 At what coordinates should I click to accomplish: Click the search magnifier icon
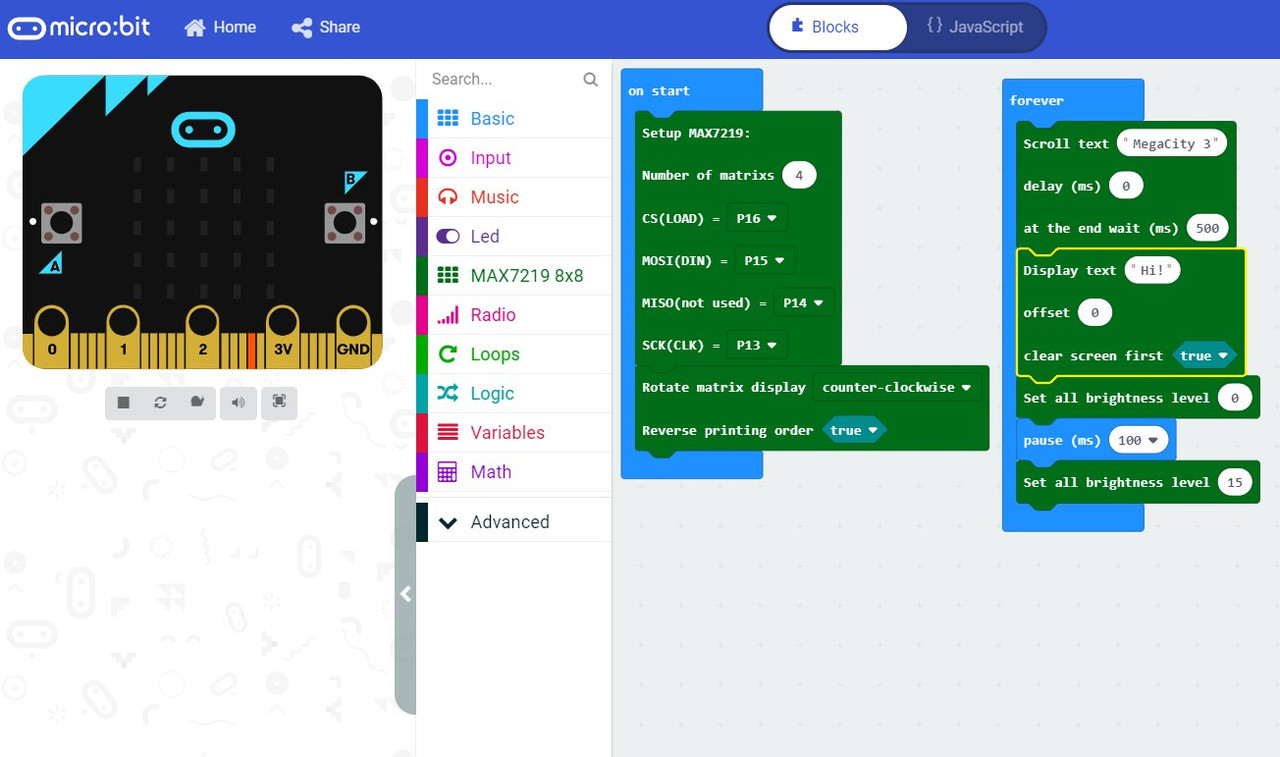pyautogui.click(x=590, y=79)
